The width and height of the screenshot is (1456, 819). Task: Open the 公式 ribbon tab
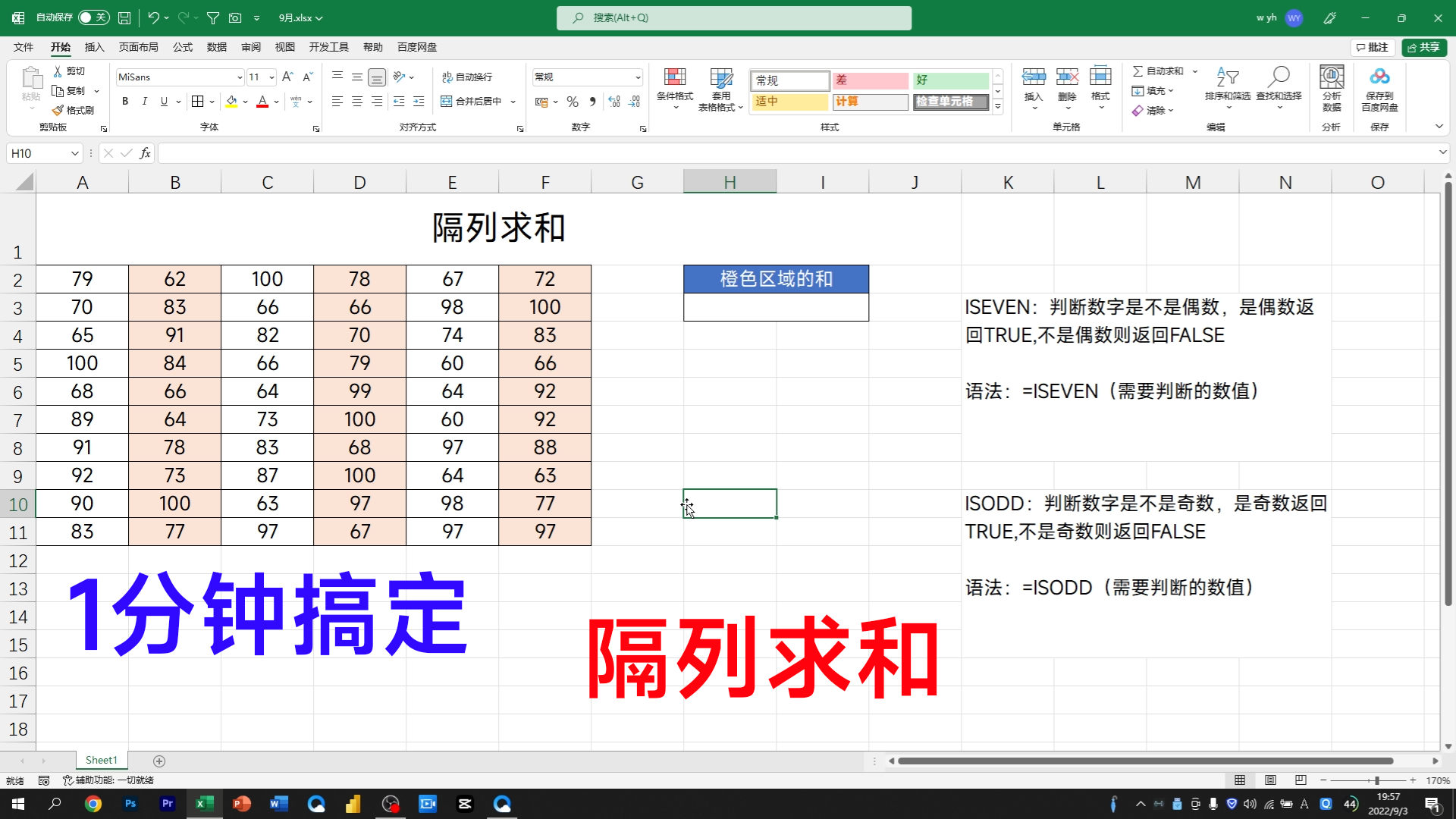click(183, 47)
